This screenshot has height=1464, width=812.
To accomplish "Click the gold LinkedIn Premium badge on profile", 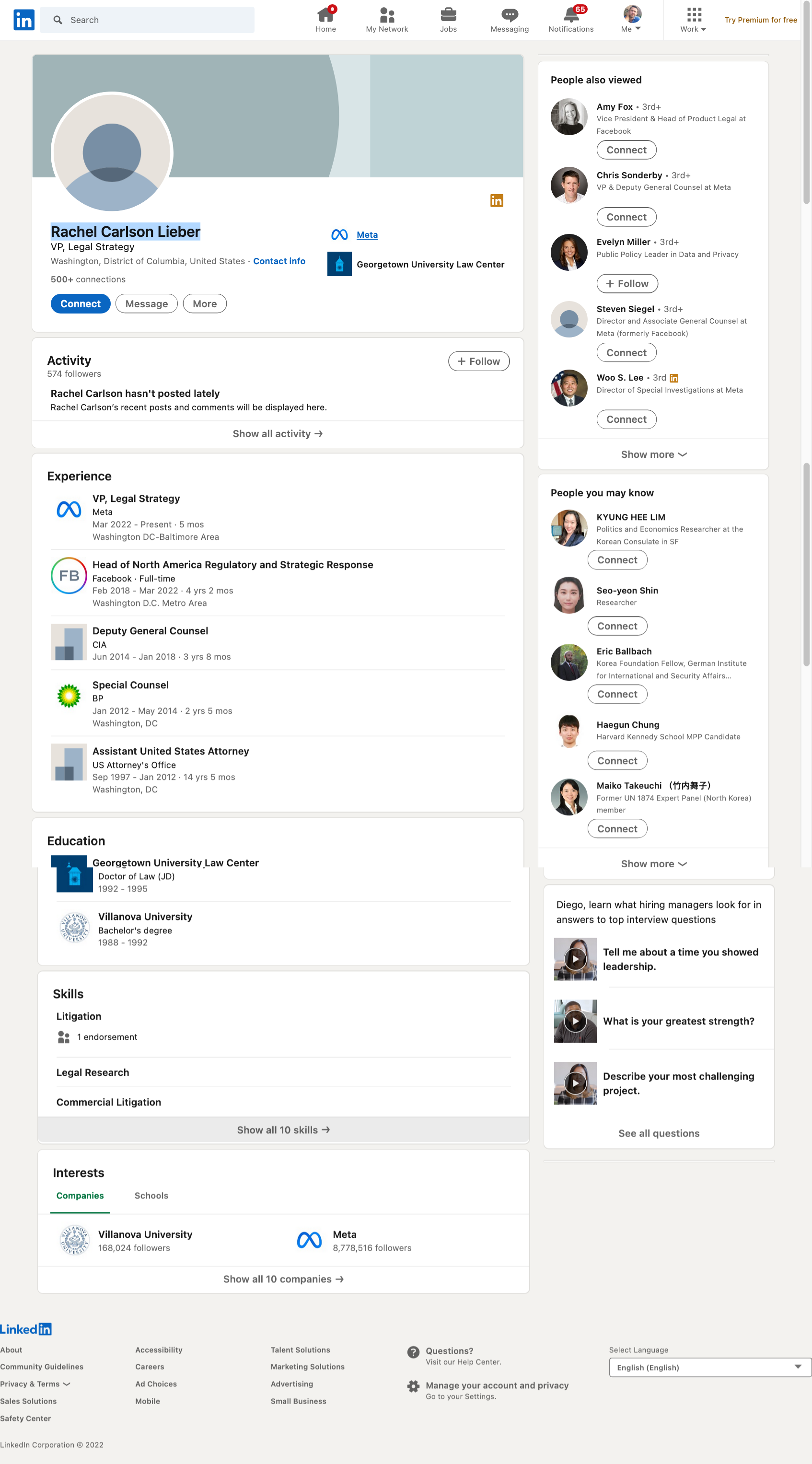I will pos(497,201).
